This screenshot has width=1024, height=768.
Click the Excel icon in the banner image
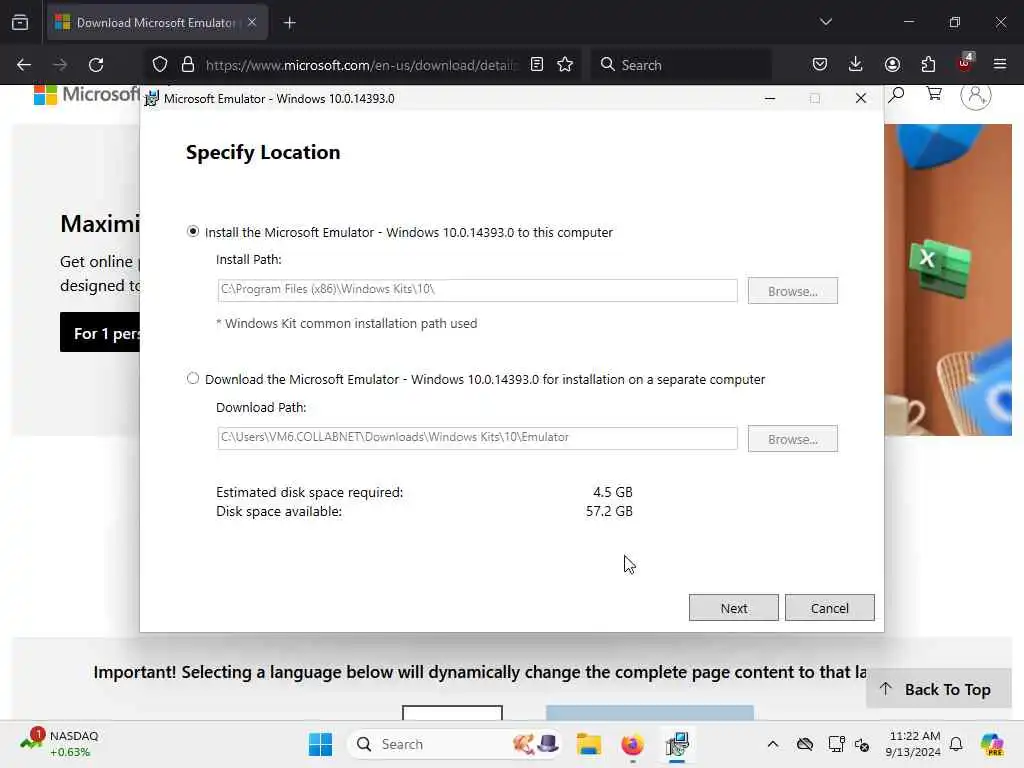(939, 268)
